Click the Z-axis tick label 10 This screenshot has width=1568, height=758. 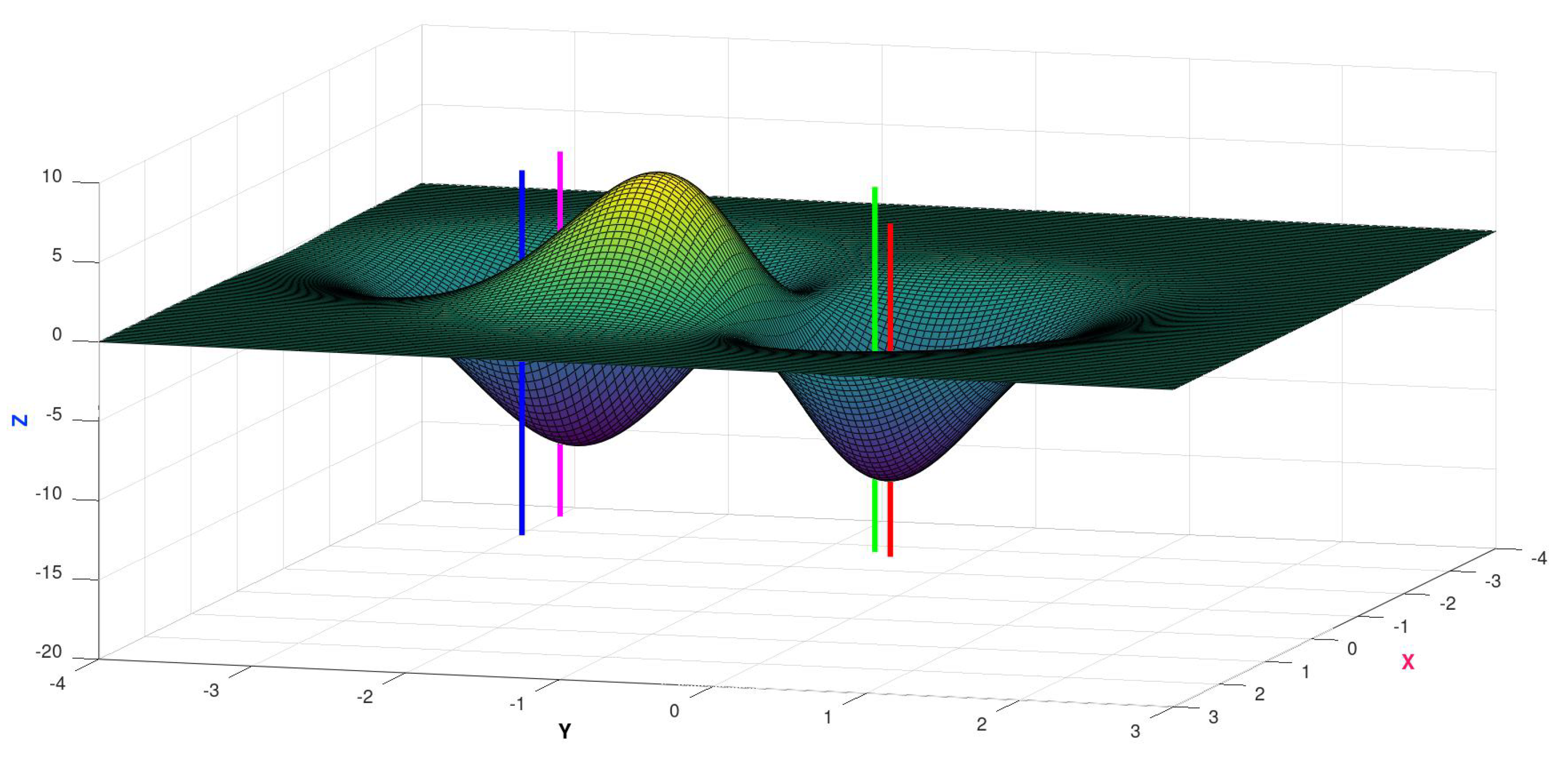[x=52, y=176]
